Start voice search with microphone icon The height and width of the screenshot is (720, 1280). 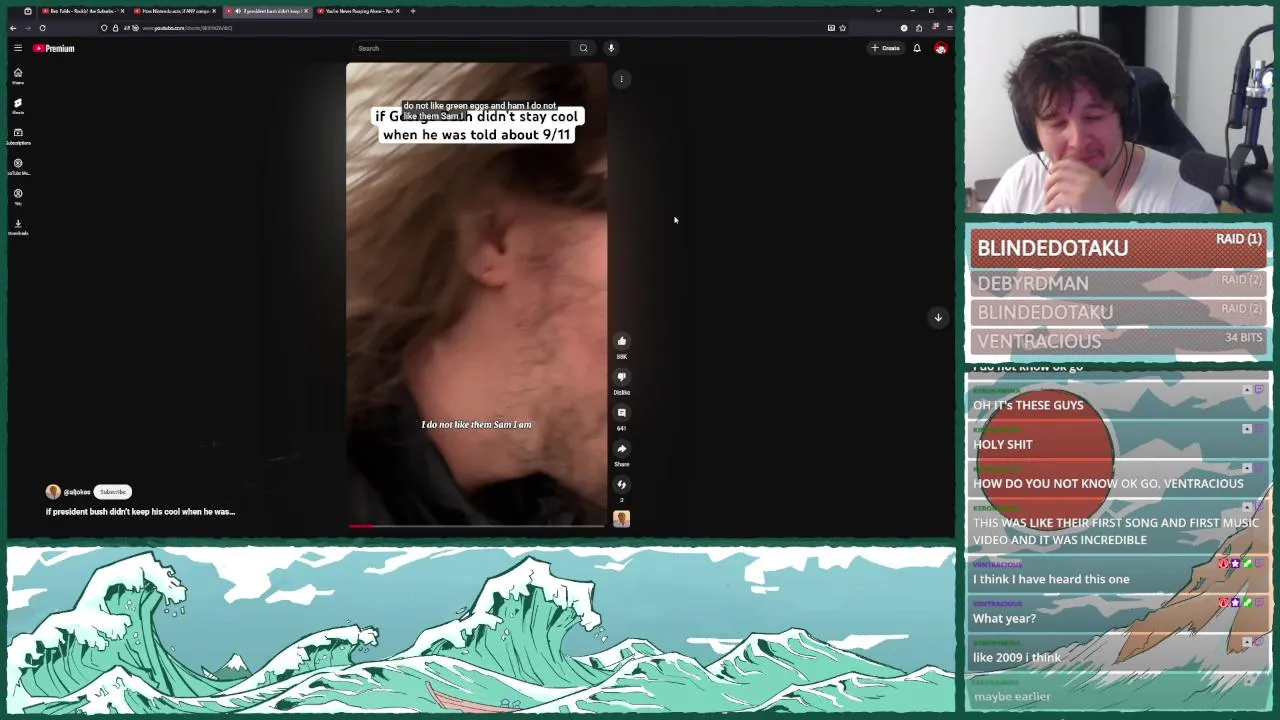coord(611,48)
